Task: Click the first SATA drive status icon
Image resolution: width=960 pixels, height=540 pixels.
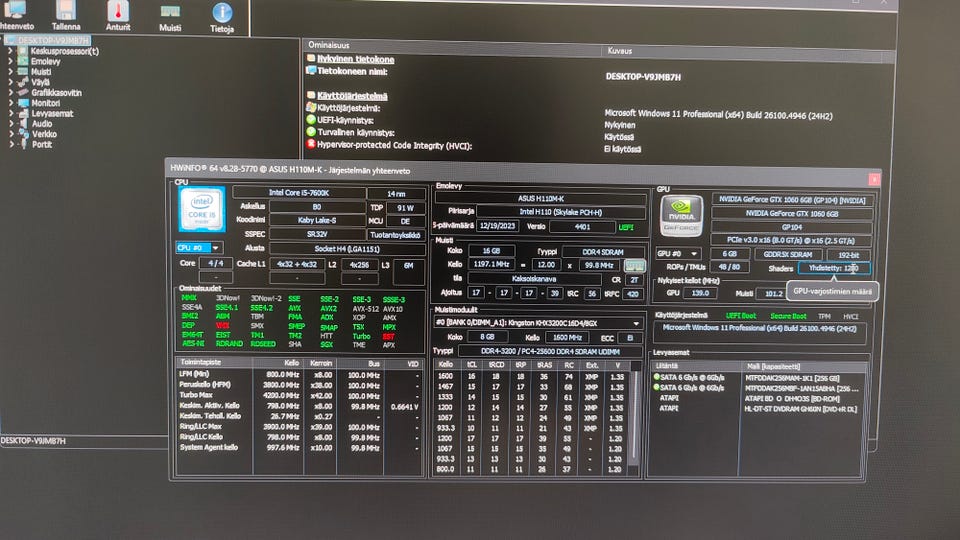Action: (656, 378)
